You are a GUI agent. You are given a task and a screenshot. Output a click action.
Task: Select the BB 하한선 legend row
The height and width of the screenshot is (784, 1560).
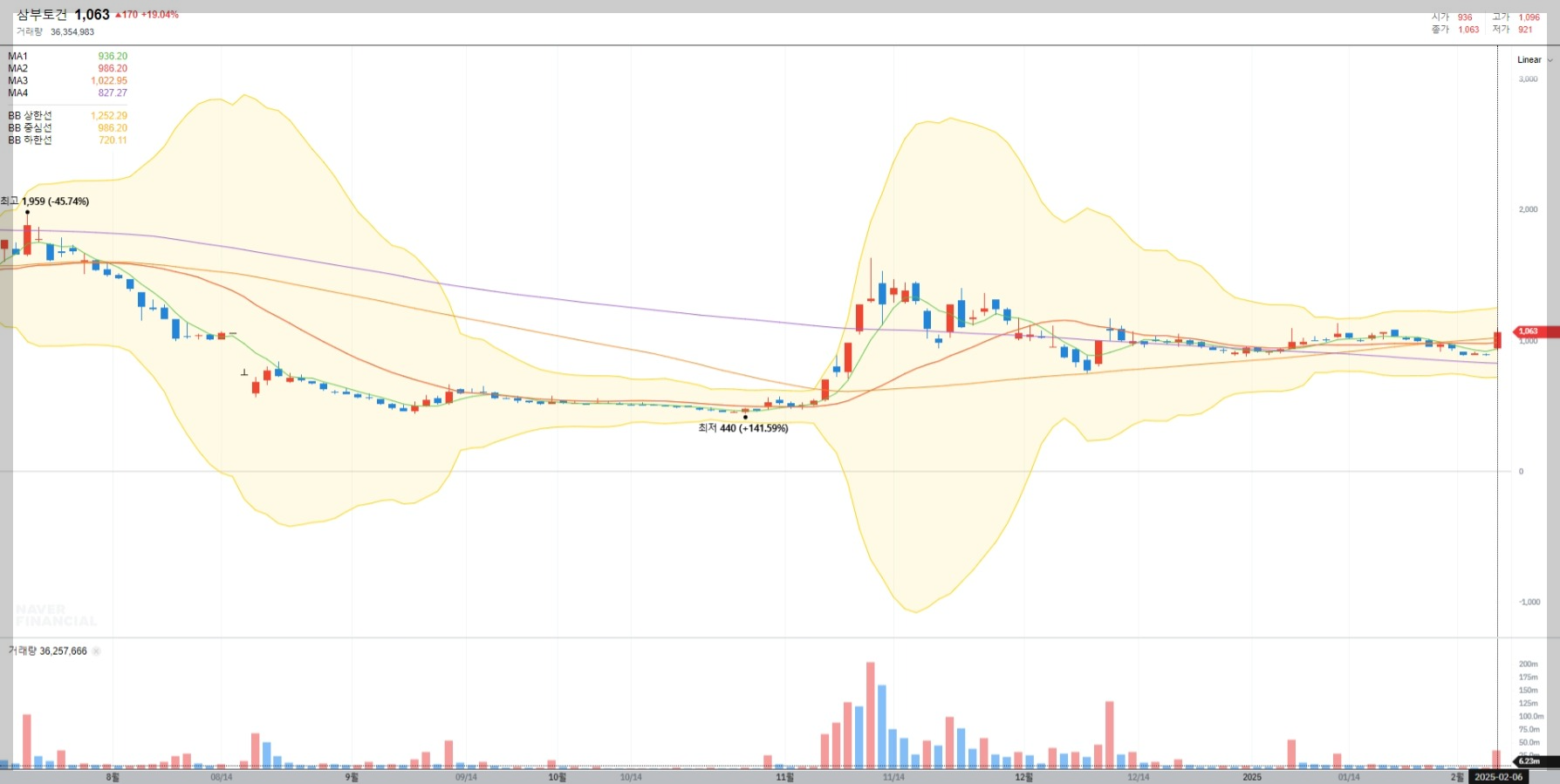click(67, 140)
